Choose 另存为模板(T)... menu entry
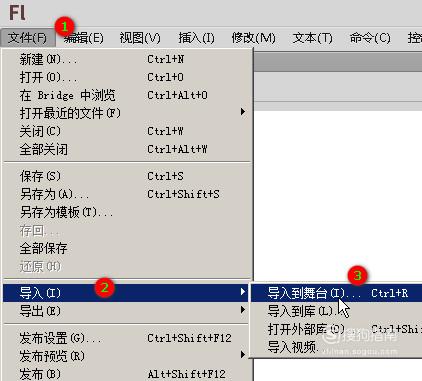Screen dimensions: 422x381 [127, 212]
